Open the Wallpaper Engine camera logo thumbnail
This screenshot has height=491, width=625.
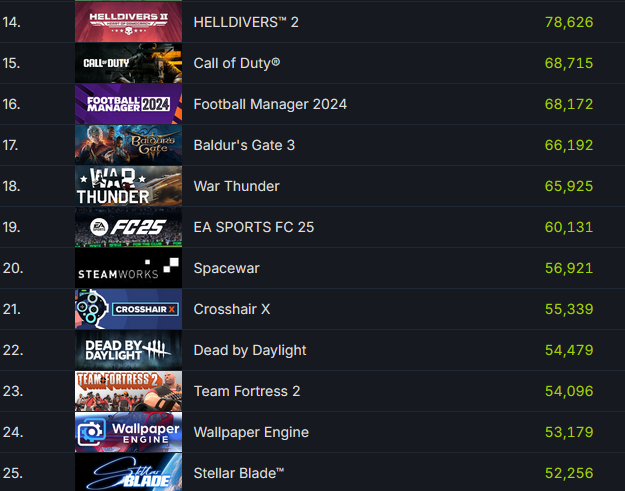pos(128,432)
